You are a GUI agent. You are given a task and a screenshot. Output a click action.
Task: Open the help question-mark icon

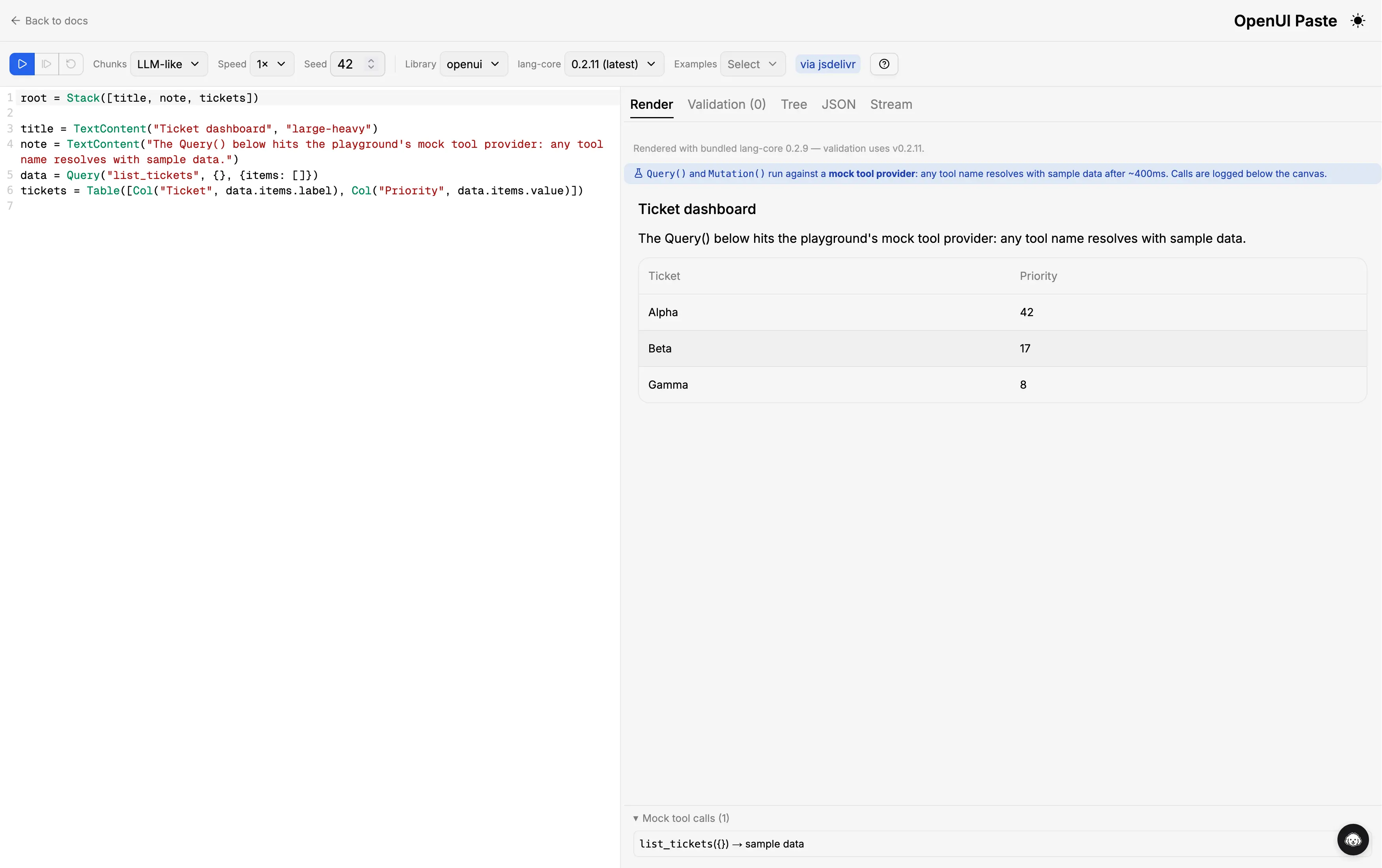click(x=884, y=64)
